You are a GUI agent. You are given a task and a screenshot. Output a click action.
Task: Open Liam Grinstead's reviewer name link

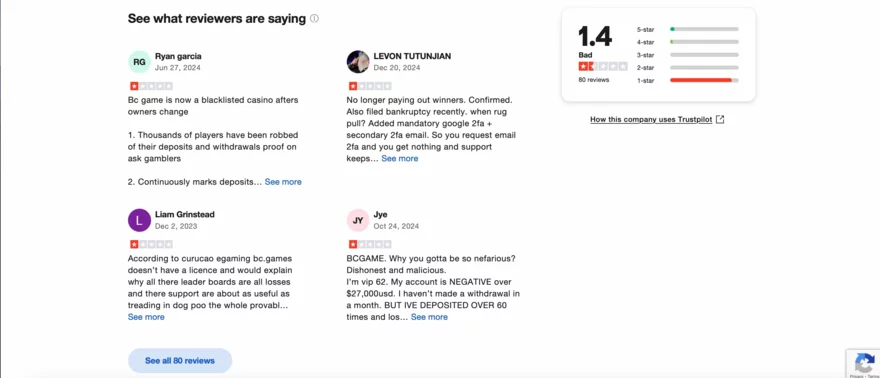click(x=185, y=214)
